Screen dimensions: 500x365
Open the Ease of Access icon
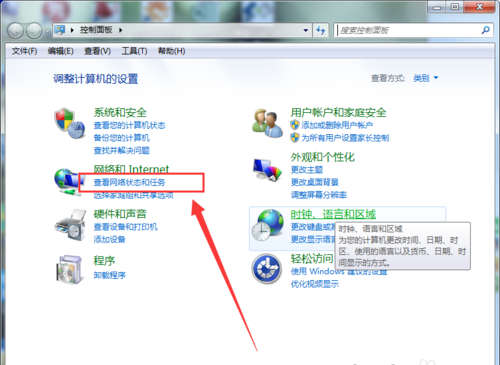point(267,269)
